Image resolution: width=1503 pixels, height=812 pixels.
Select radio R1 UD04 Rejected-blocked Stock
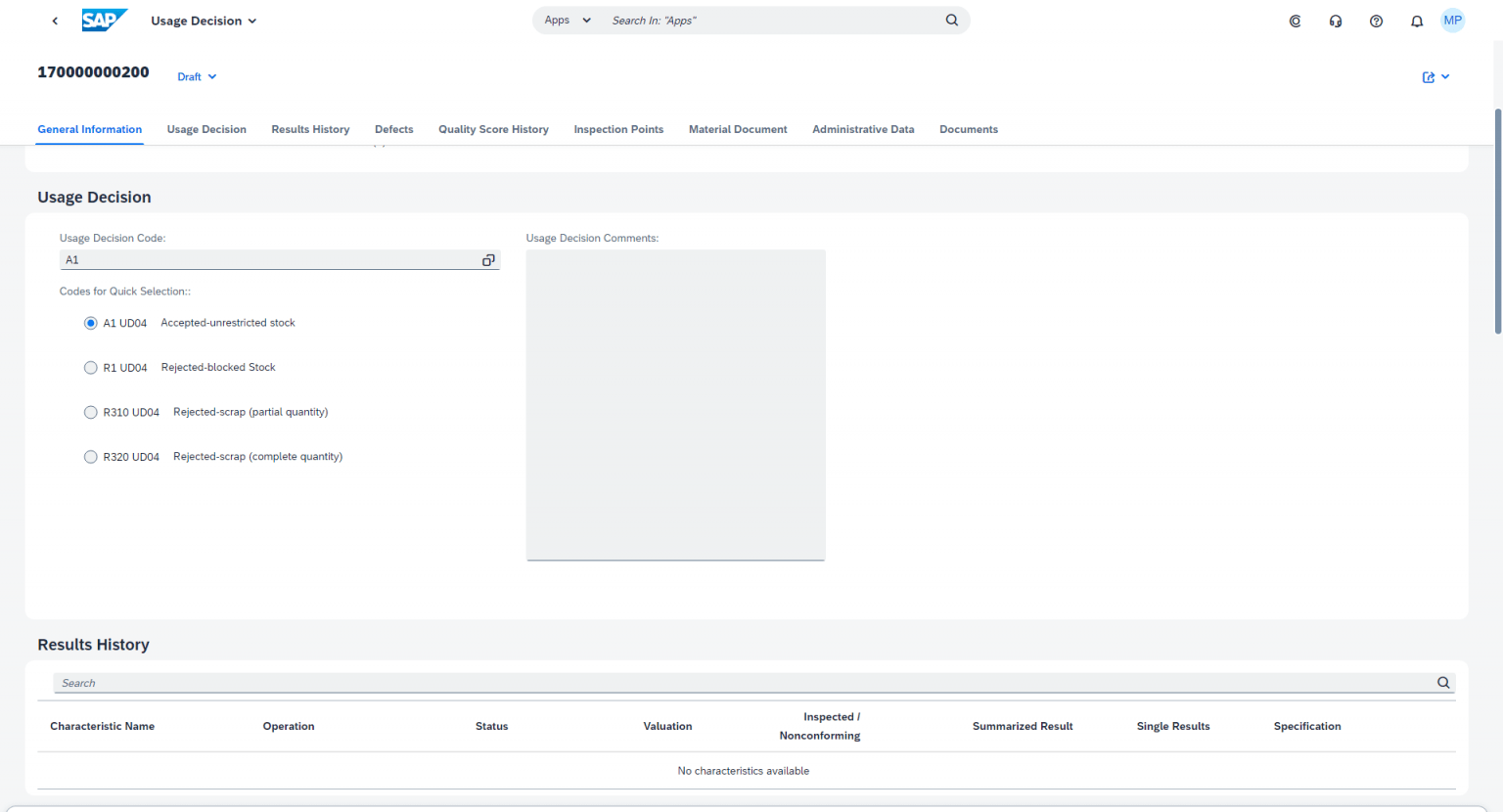click(90, 367)
